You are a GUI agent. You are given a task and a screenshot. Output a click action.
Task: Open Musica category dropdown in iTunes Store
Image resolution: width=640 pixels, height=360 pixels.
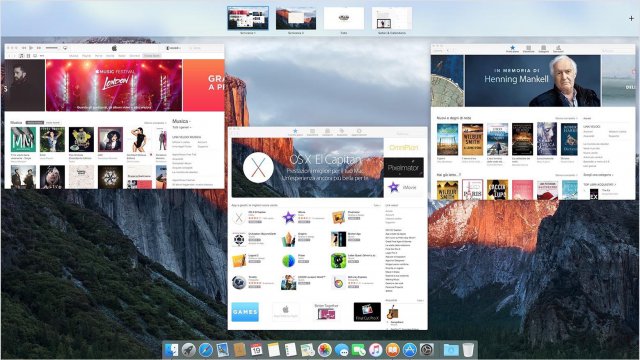182,121
